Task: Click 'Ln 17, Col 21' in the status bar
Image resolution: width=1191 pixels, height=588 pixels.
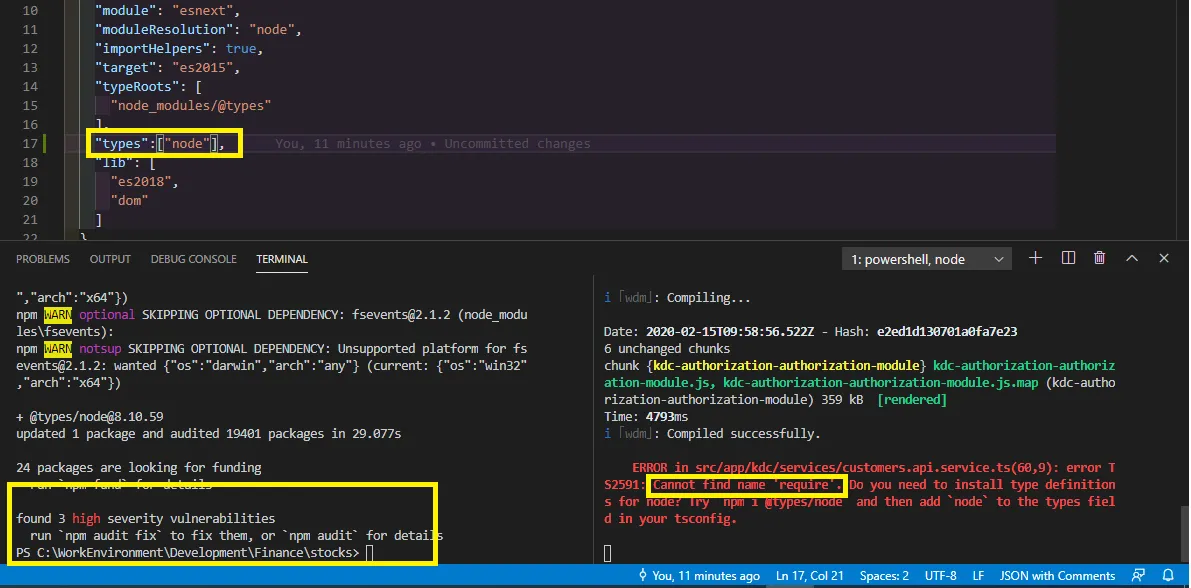Action: click(x=810, y=576)
